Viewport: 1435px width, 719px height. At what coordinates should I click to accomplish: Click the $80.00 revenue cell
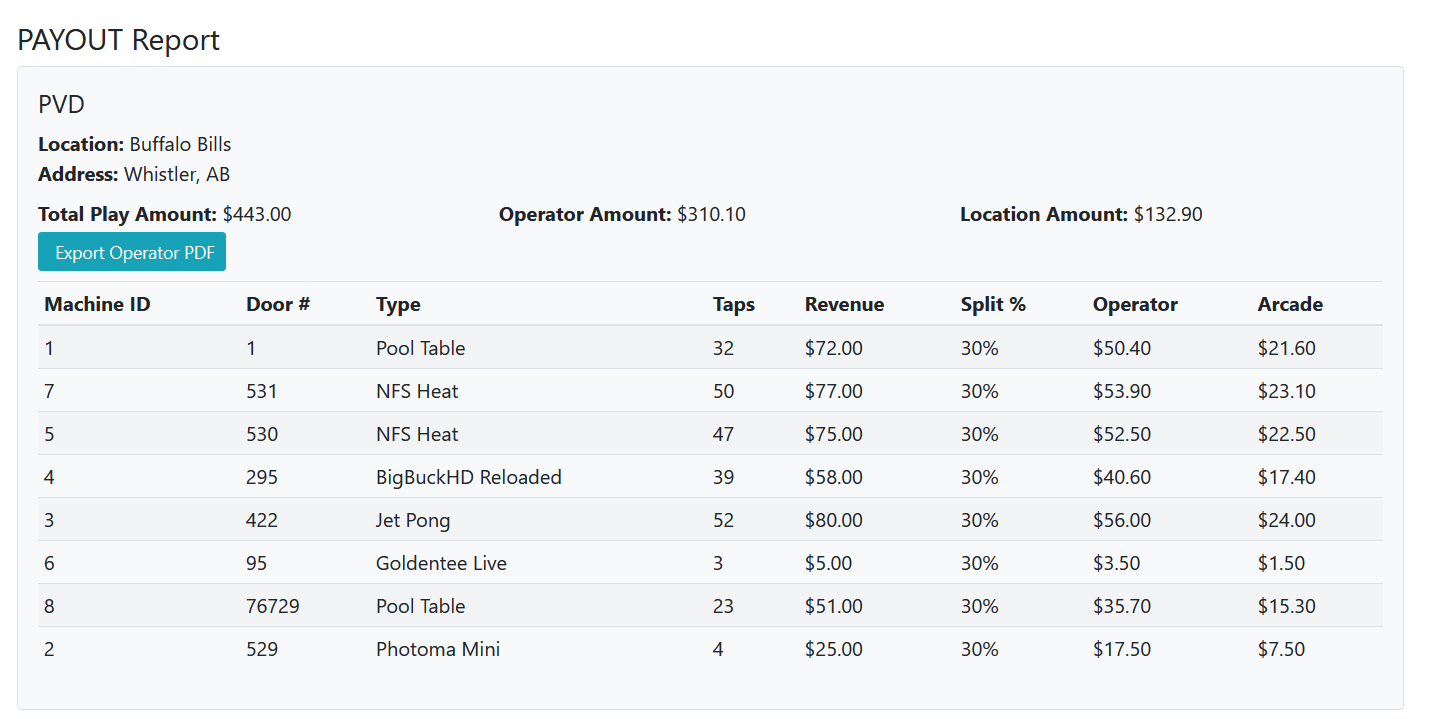tap(833, 520)
